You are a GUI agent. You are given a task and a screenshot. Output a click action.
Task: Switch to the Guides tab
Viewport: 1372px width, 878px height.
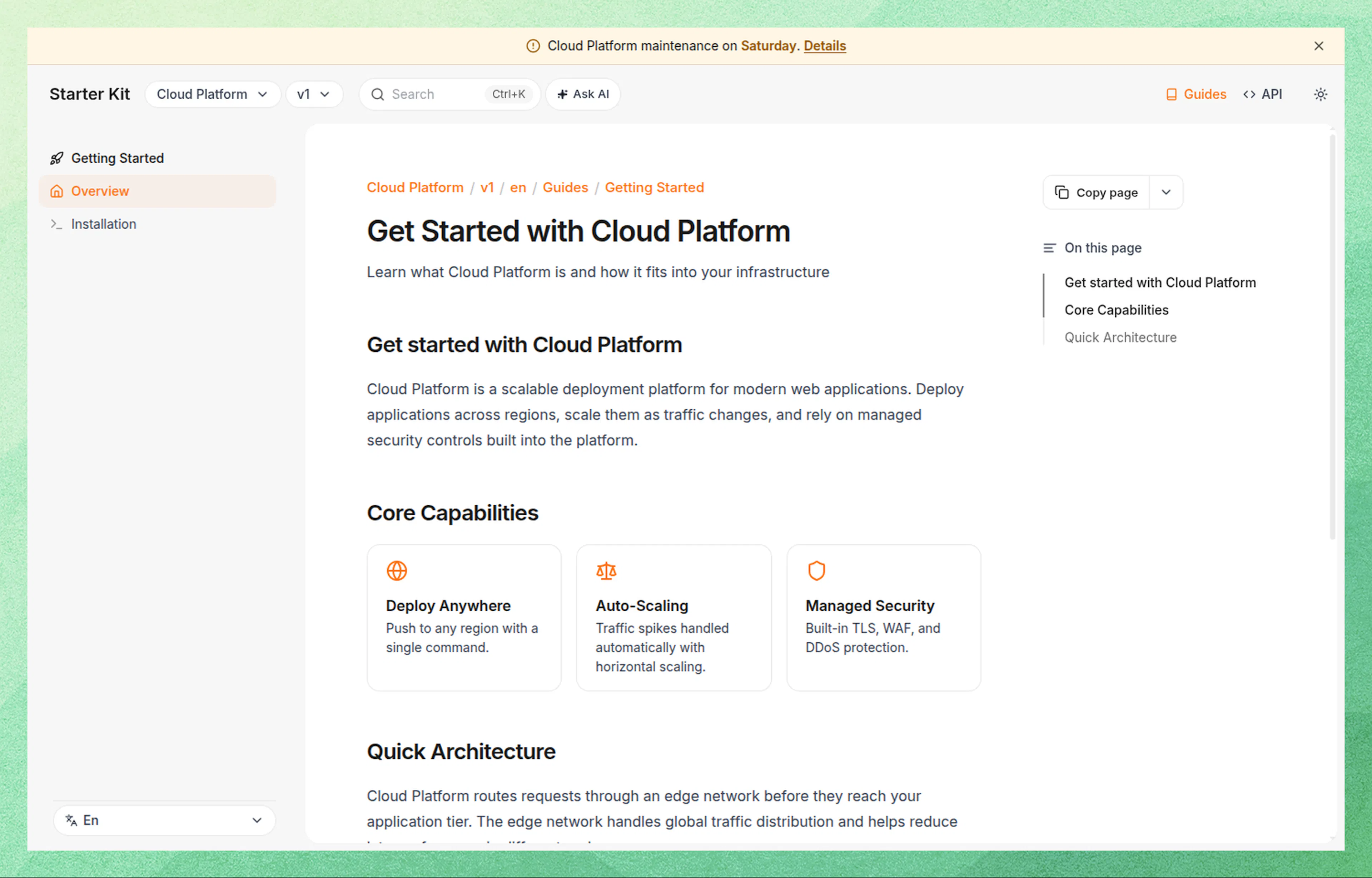[x=1195, y=94]
